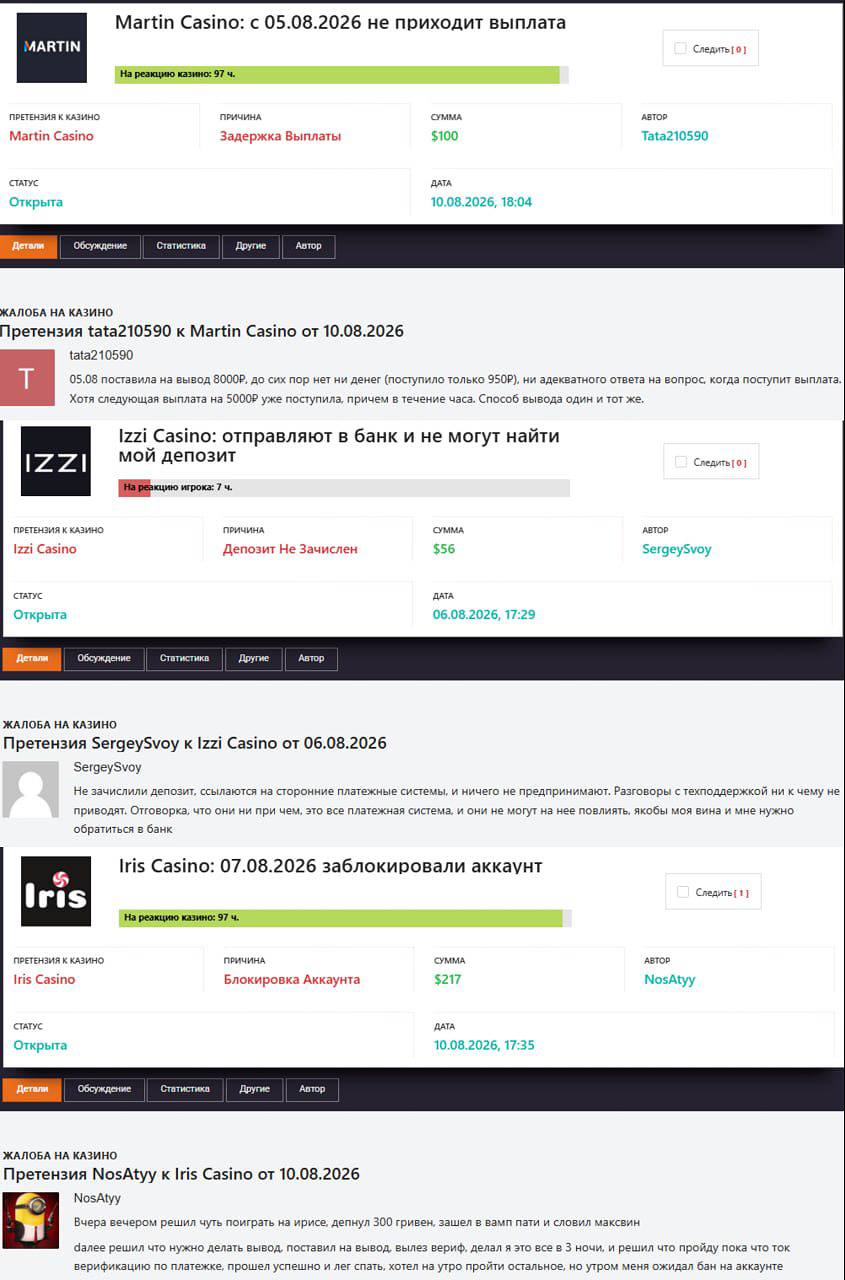The width and height of the screenshot is (845, 1280).
Task: Toggle follow checkbox for Iris Casino complaint
Action: point(683,892)
